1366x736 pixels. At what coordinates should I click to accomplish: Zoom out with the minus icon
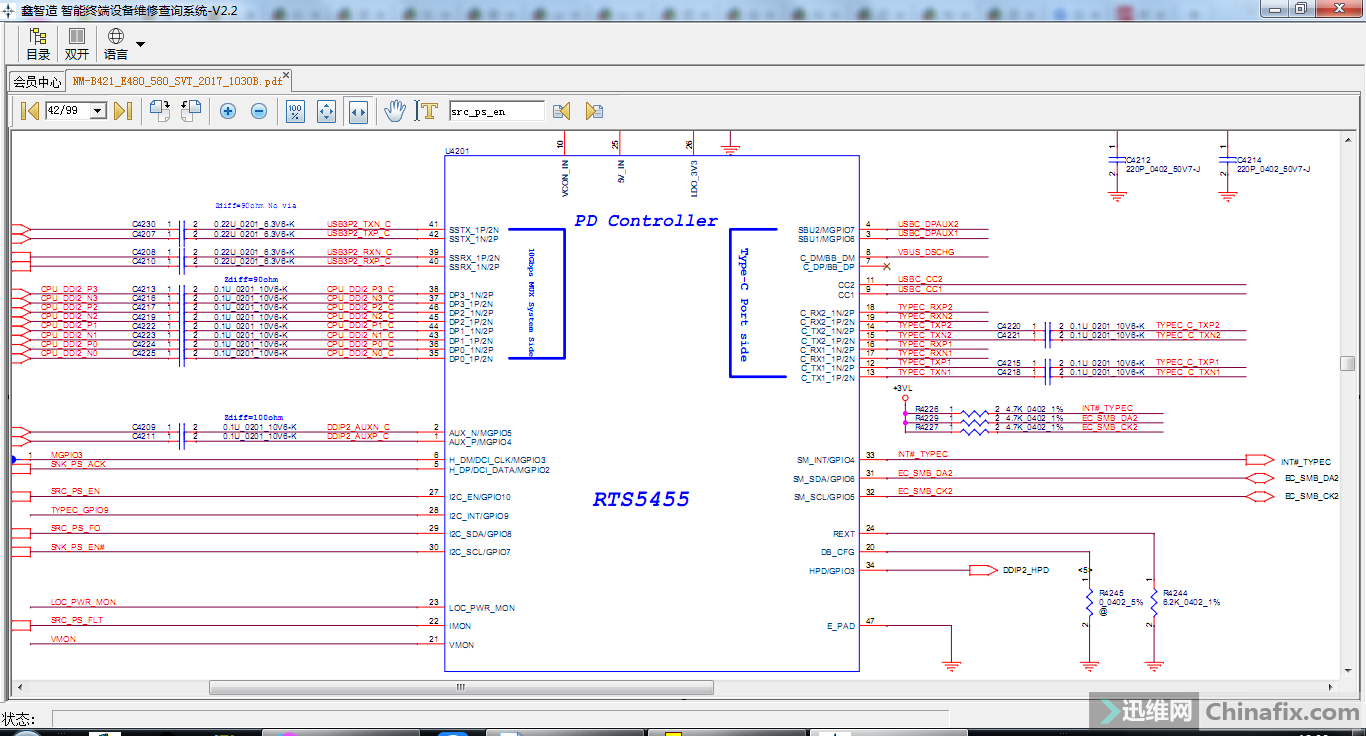[259, 111]
